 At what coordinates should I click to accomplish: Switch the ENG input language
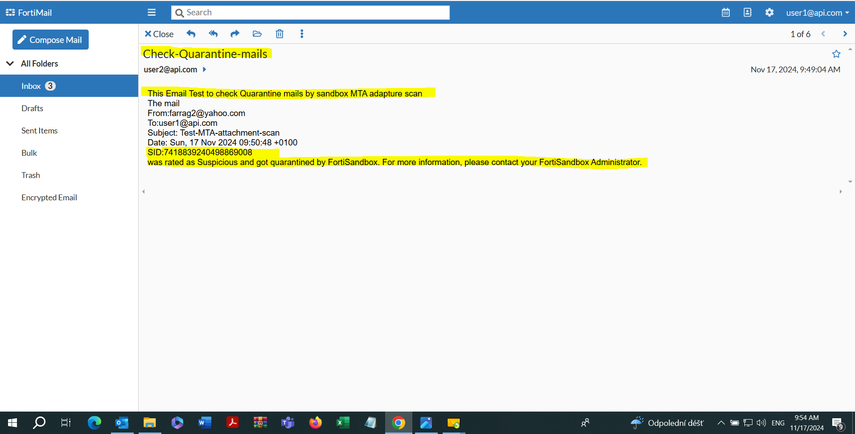[778, 423]
